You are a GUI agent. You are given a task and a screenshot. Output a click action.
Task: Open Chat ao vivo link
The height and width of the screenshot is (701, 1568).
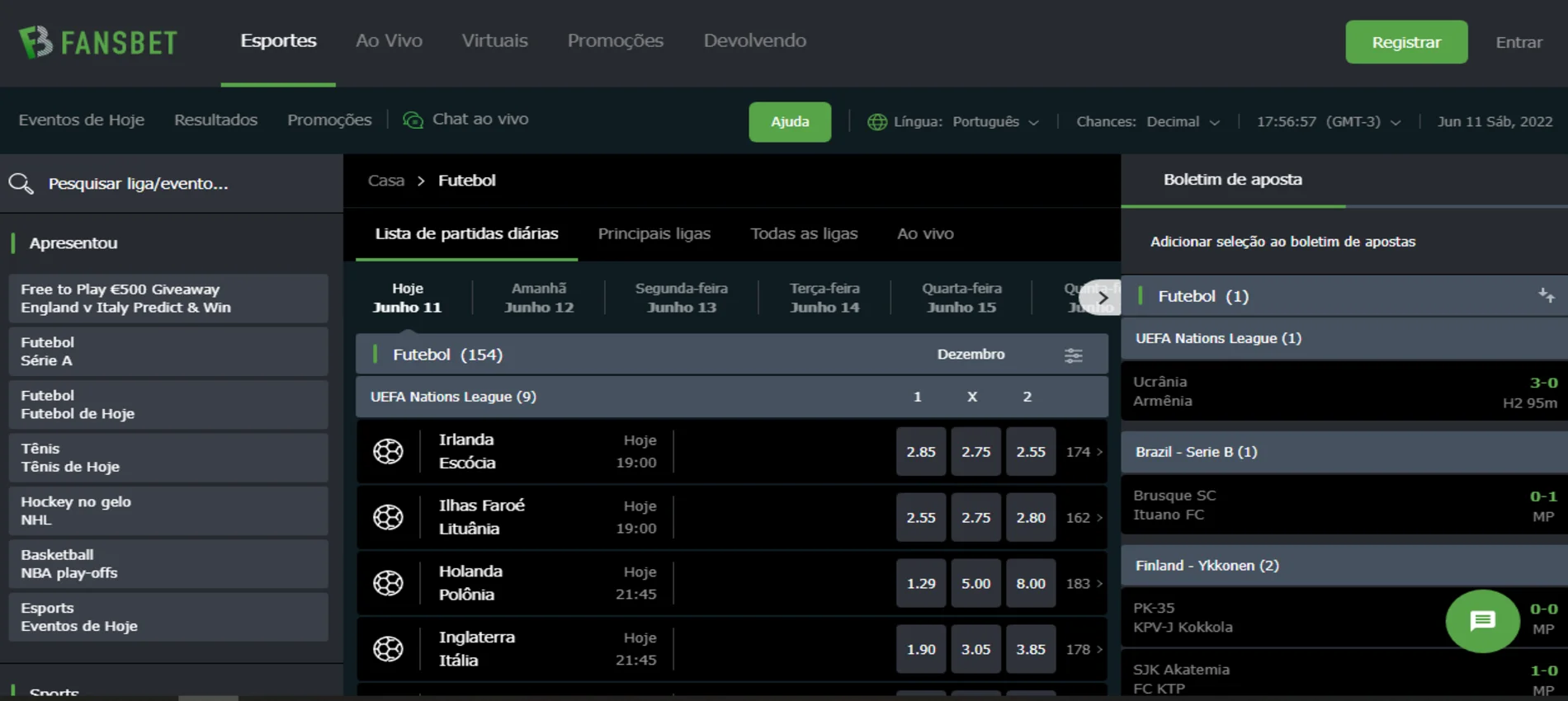click(x=465, y=120)
